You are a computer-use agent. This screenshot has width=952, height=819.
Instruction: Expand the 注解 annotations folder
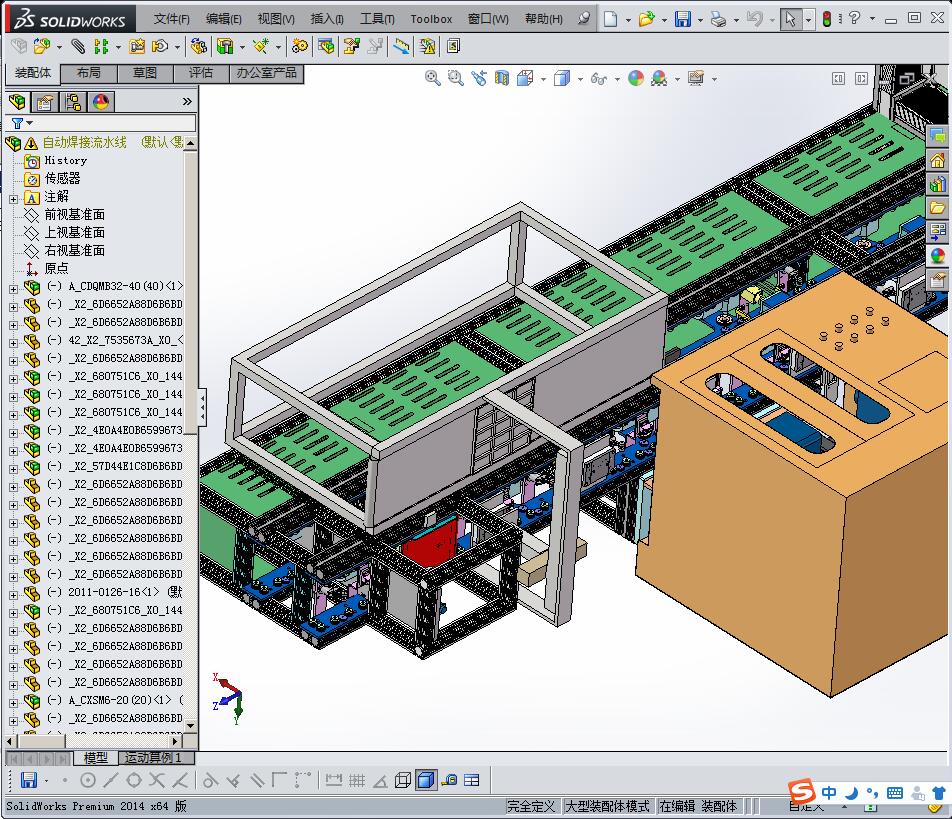13,199
